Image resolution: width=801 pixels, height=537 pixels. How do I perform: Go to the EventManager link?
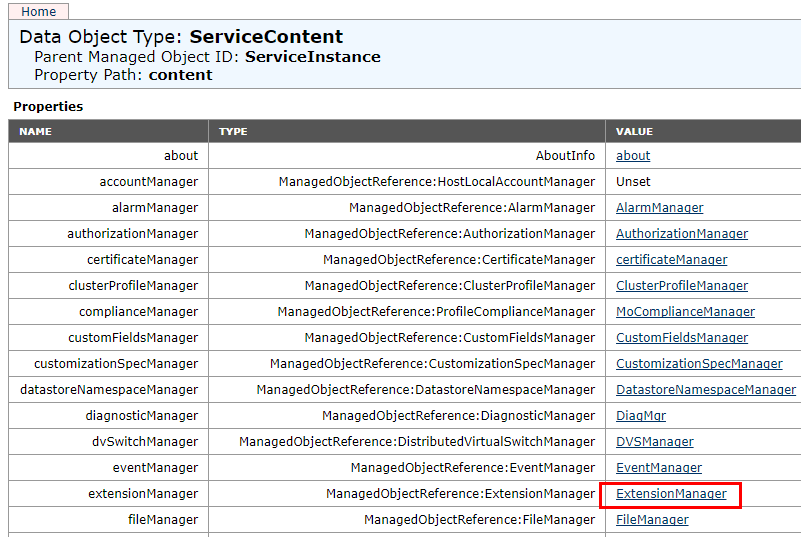click(x=658, y=468)
